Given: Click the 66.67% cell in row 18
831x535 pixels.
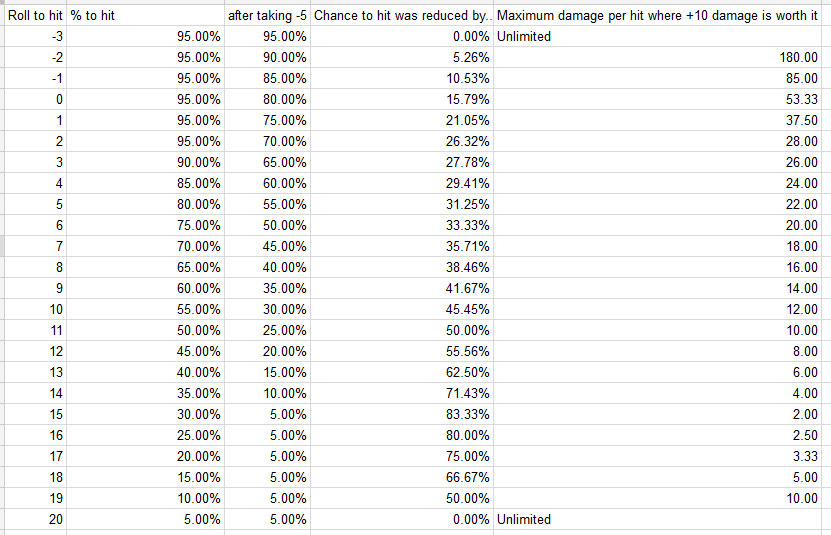Looking at the screenshot, I should (402, 477).
